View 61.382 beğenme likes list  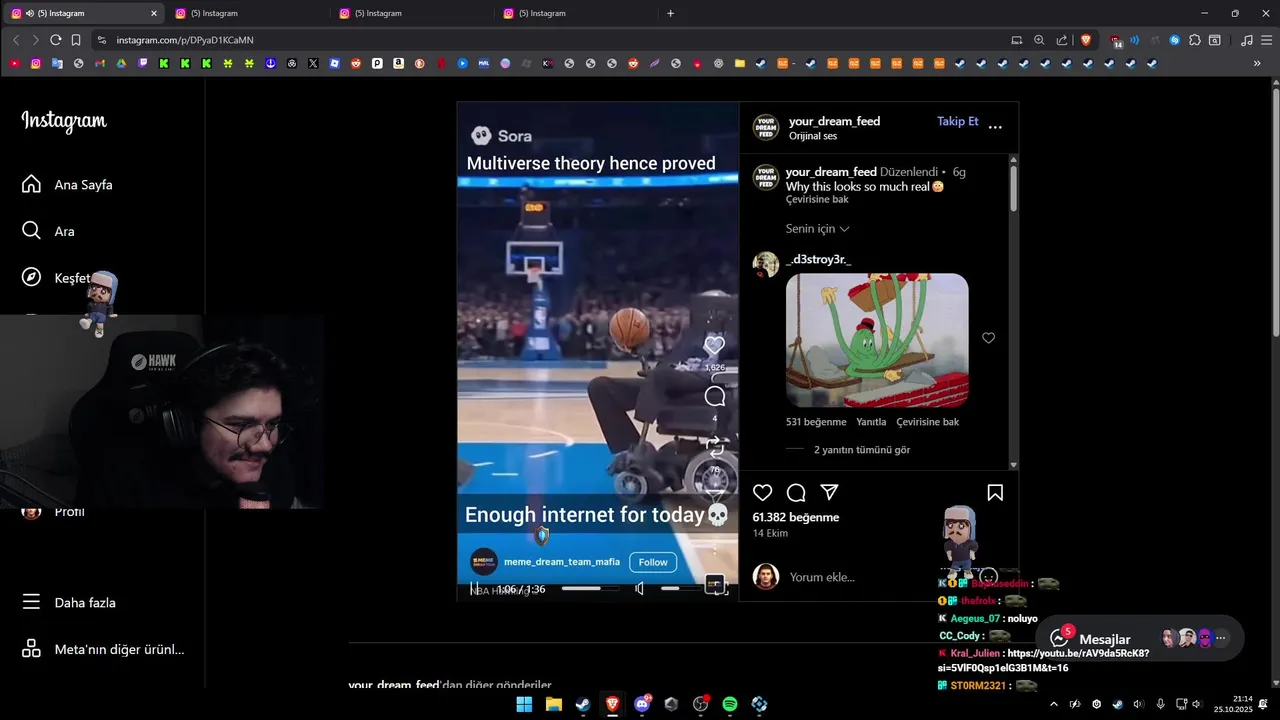[x=796, y=517]
